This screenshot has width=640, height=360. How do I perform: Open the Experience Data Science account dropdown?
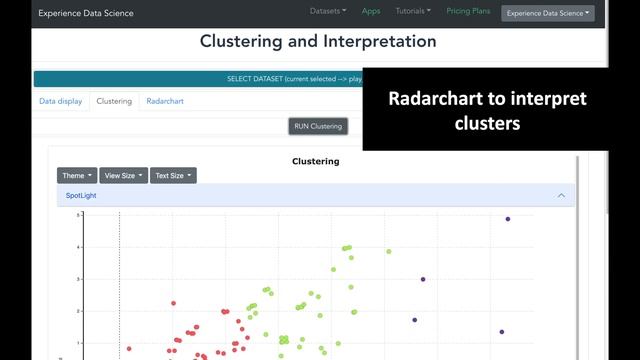point(548,13)
